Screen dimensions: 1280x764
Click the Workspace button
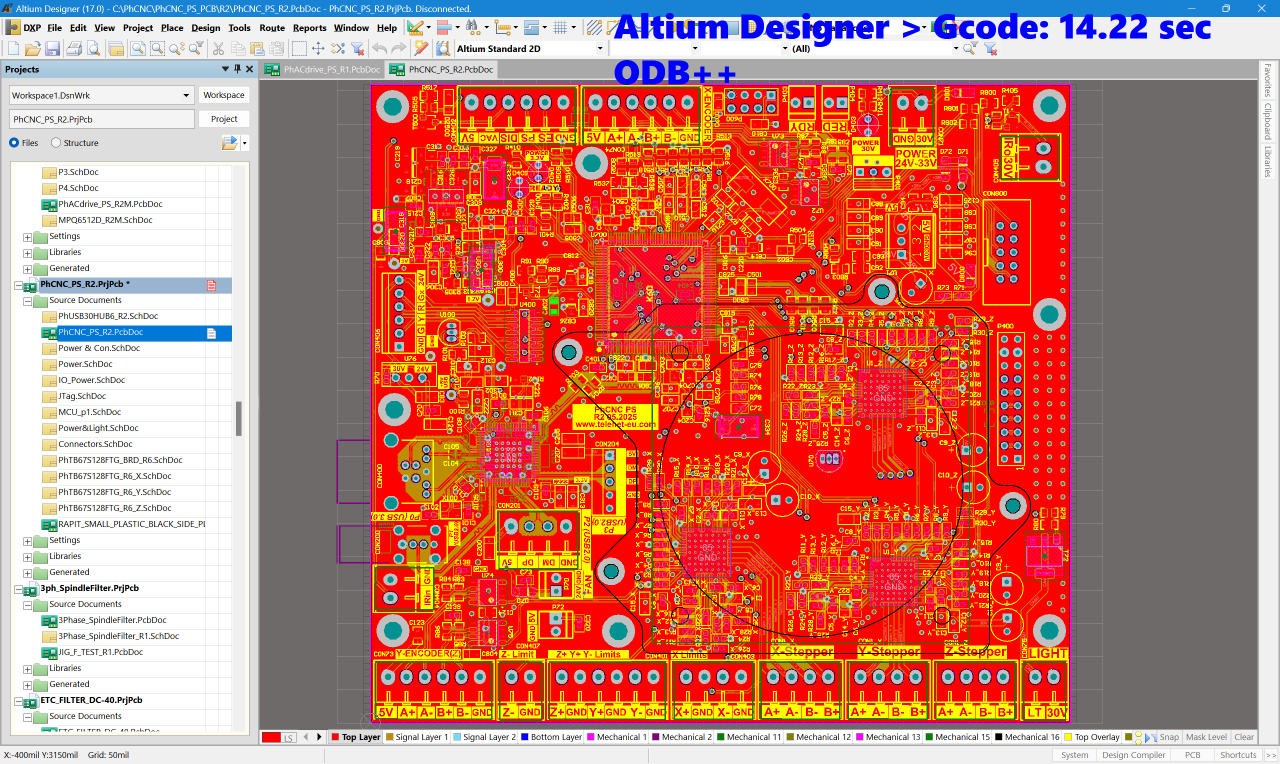tap(223, 95)
